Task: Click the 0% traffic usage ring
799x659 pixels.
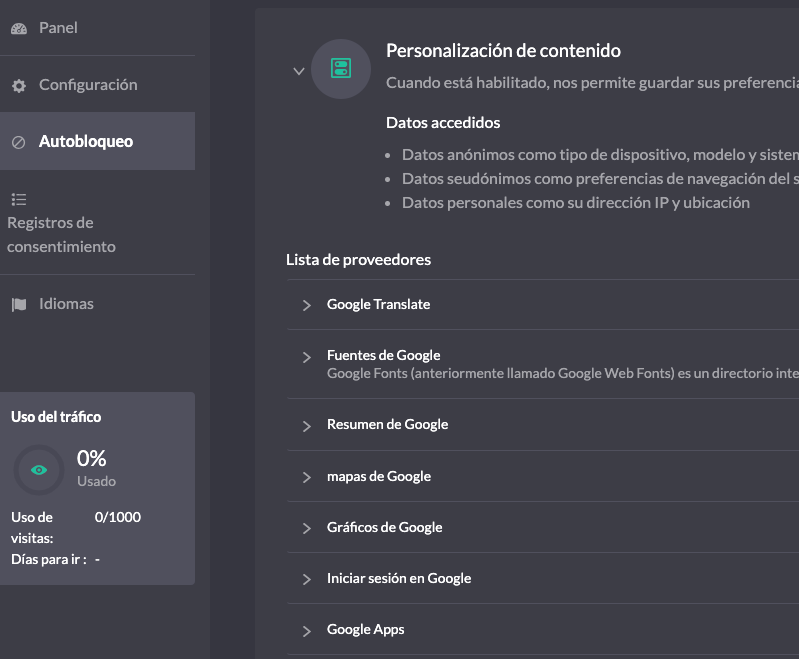Action: (39, 470)
